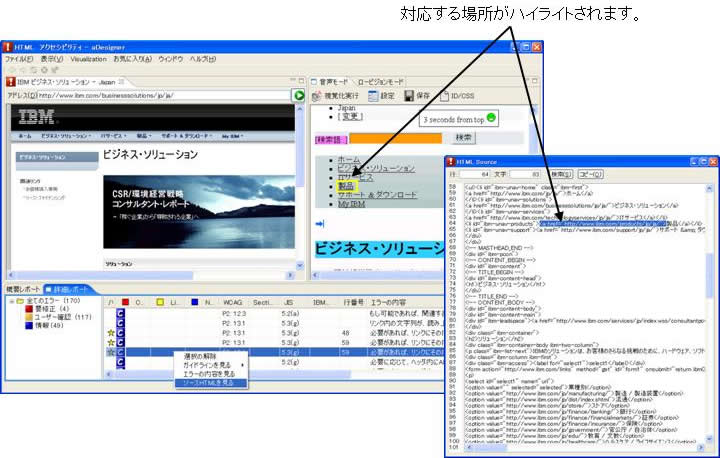Switch to the 音声モード tab

click(330, 82)
